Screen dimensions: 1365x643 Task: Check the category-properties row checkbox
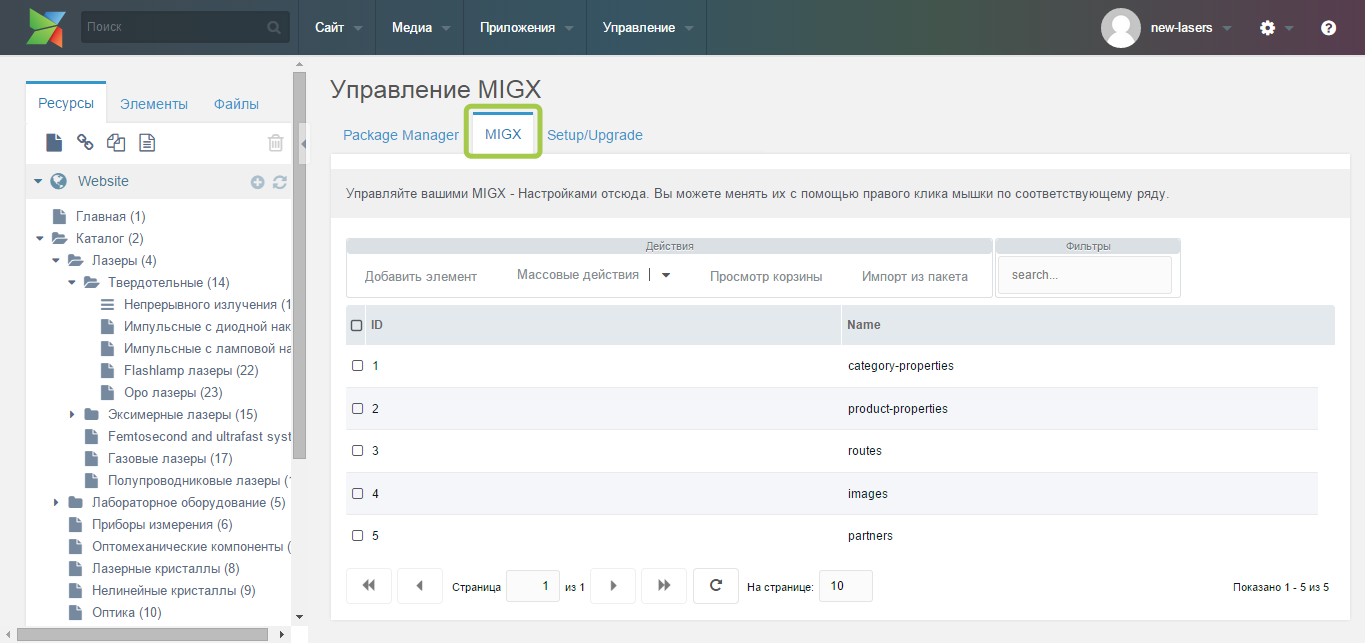[357, 366]
